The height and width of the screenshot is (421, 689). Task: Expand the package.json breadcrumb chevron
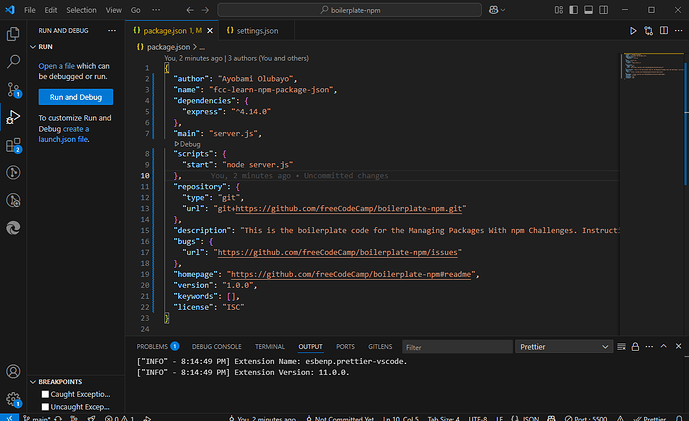(x=195, y=47)
